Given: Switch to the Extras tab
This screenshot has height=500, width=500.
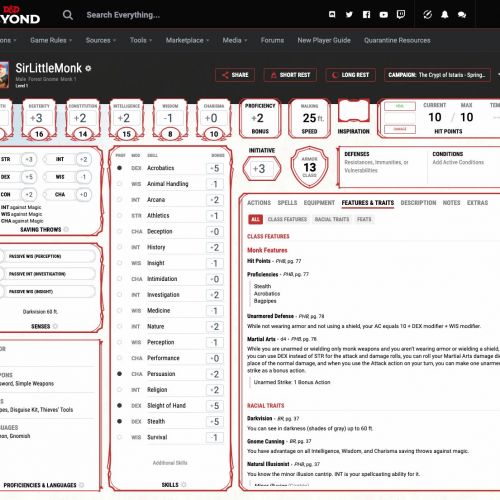Looking at the screenshot, I should coord(477,203).
